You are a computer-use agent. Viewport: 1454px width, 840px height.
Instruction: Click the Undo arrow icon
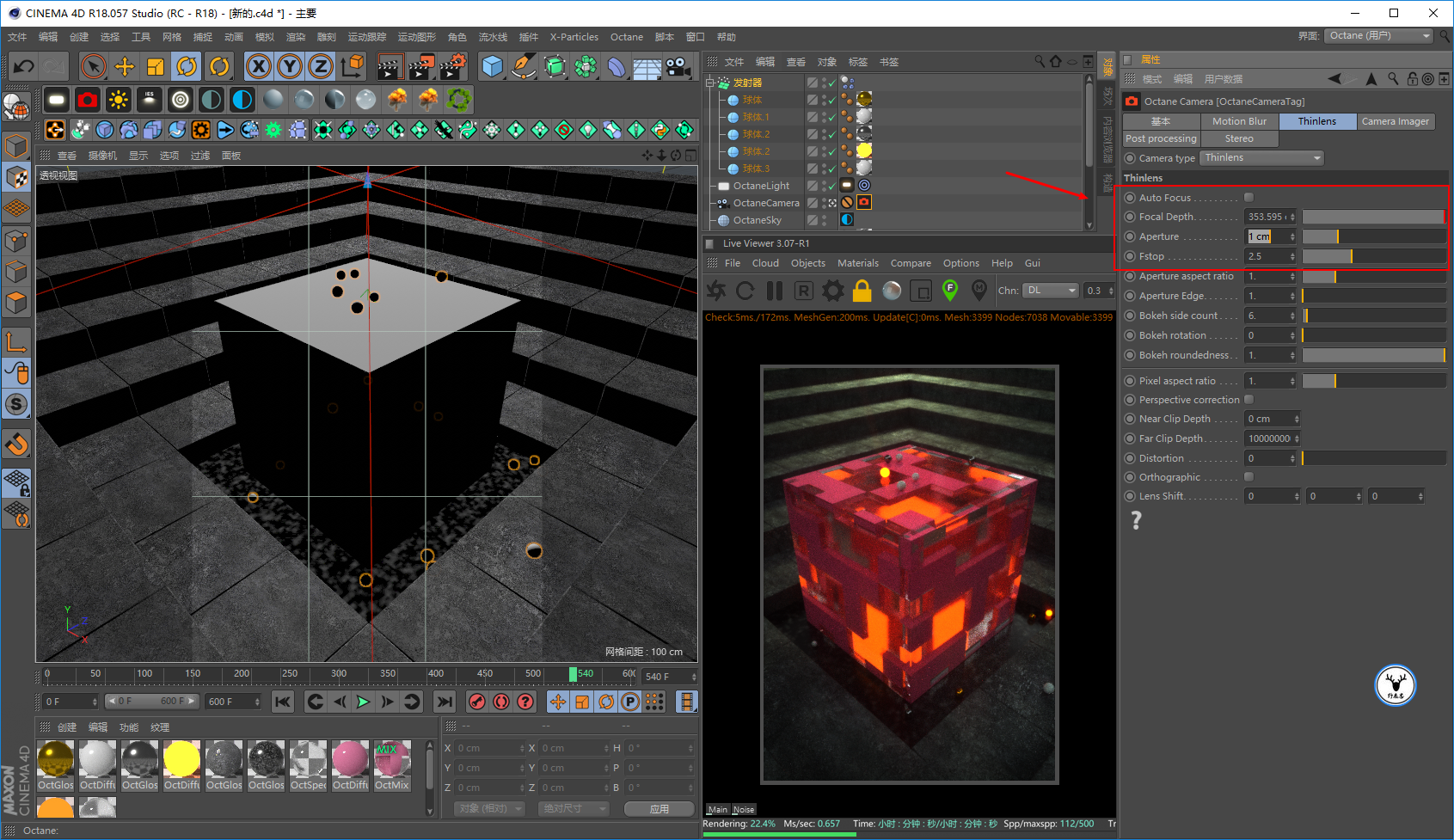tap(24, 66)
